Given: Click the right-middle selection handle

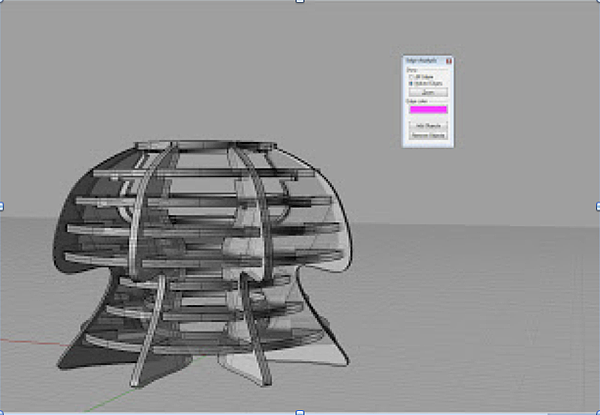Looking at the screenshot, I should (597, 206).
